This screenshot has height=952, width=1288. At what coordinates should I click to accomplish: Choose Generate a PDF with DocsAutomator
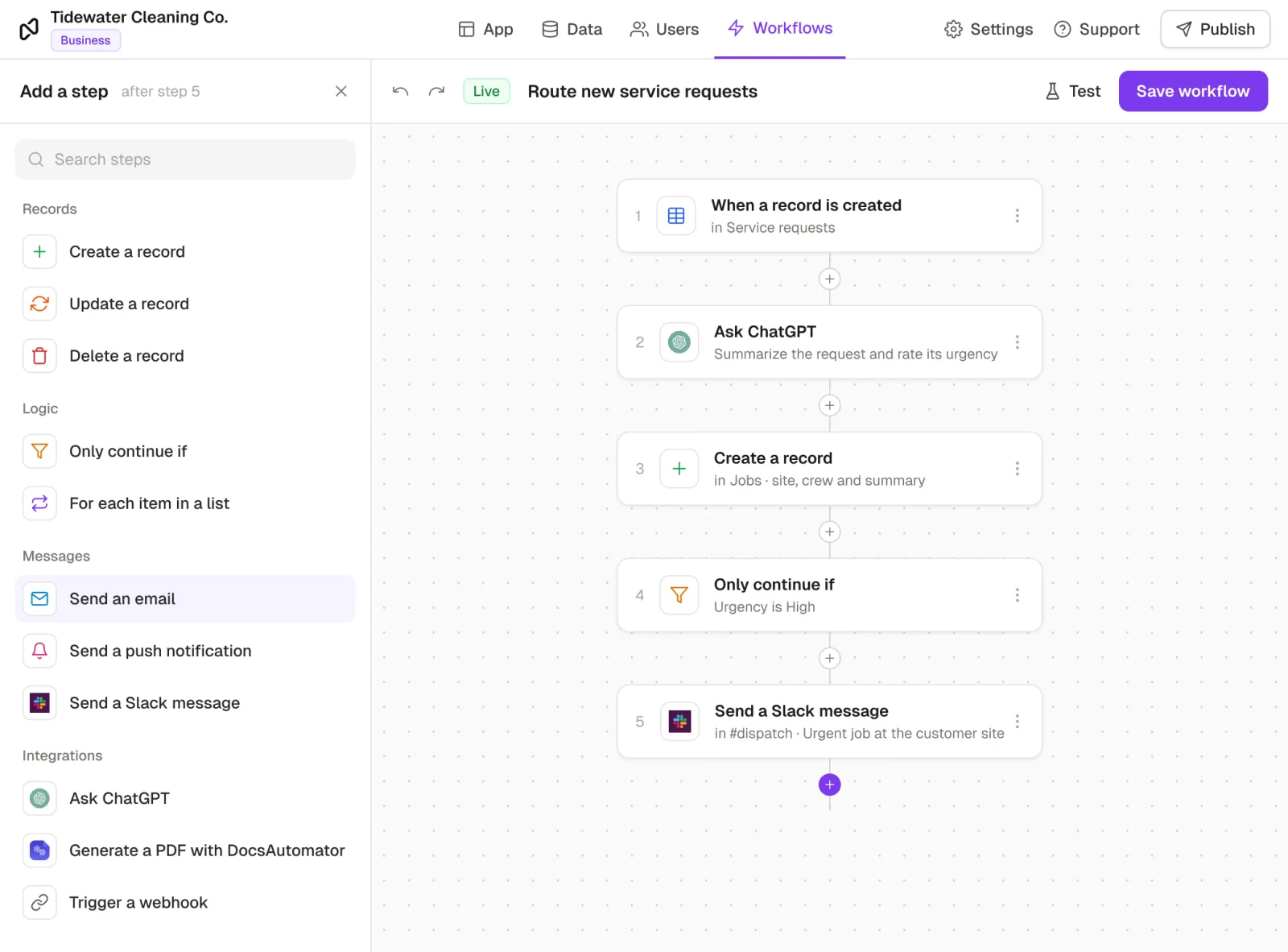[185, 851]
